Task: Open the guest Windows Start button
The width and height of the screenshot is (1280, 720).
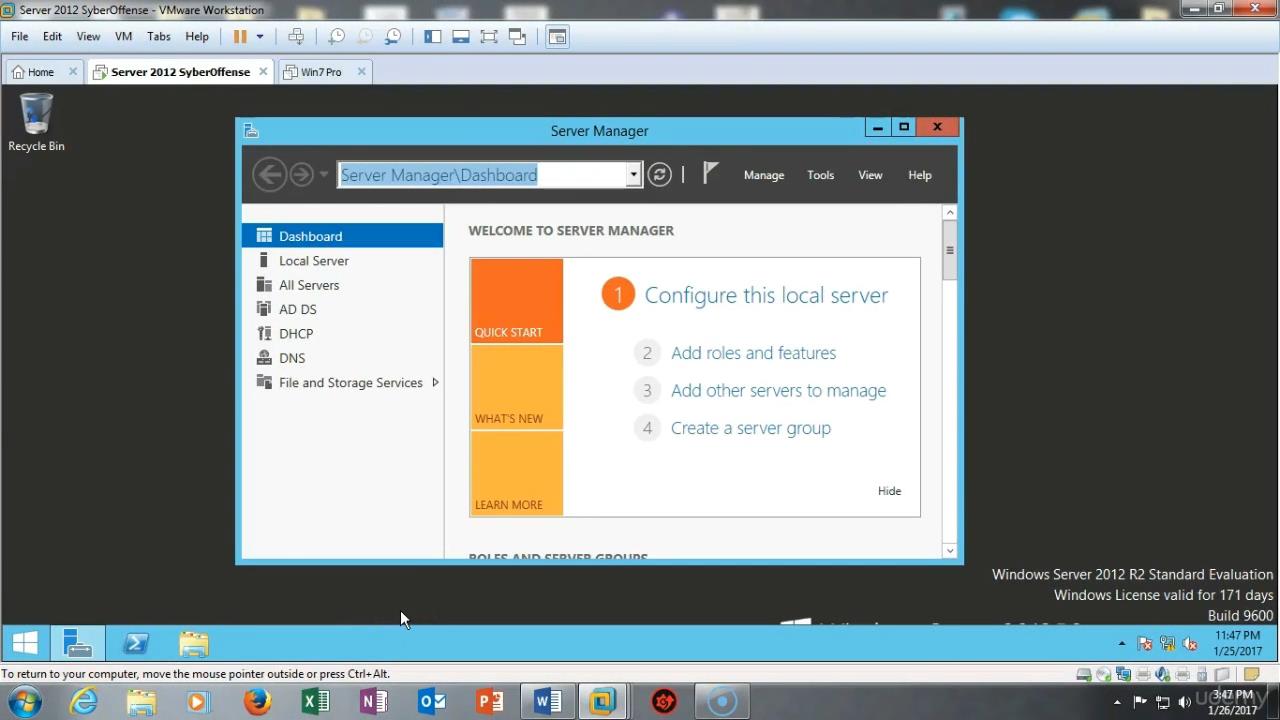Action: pos(25,643)
